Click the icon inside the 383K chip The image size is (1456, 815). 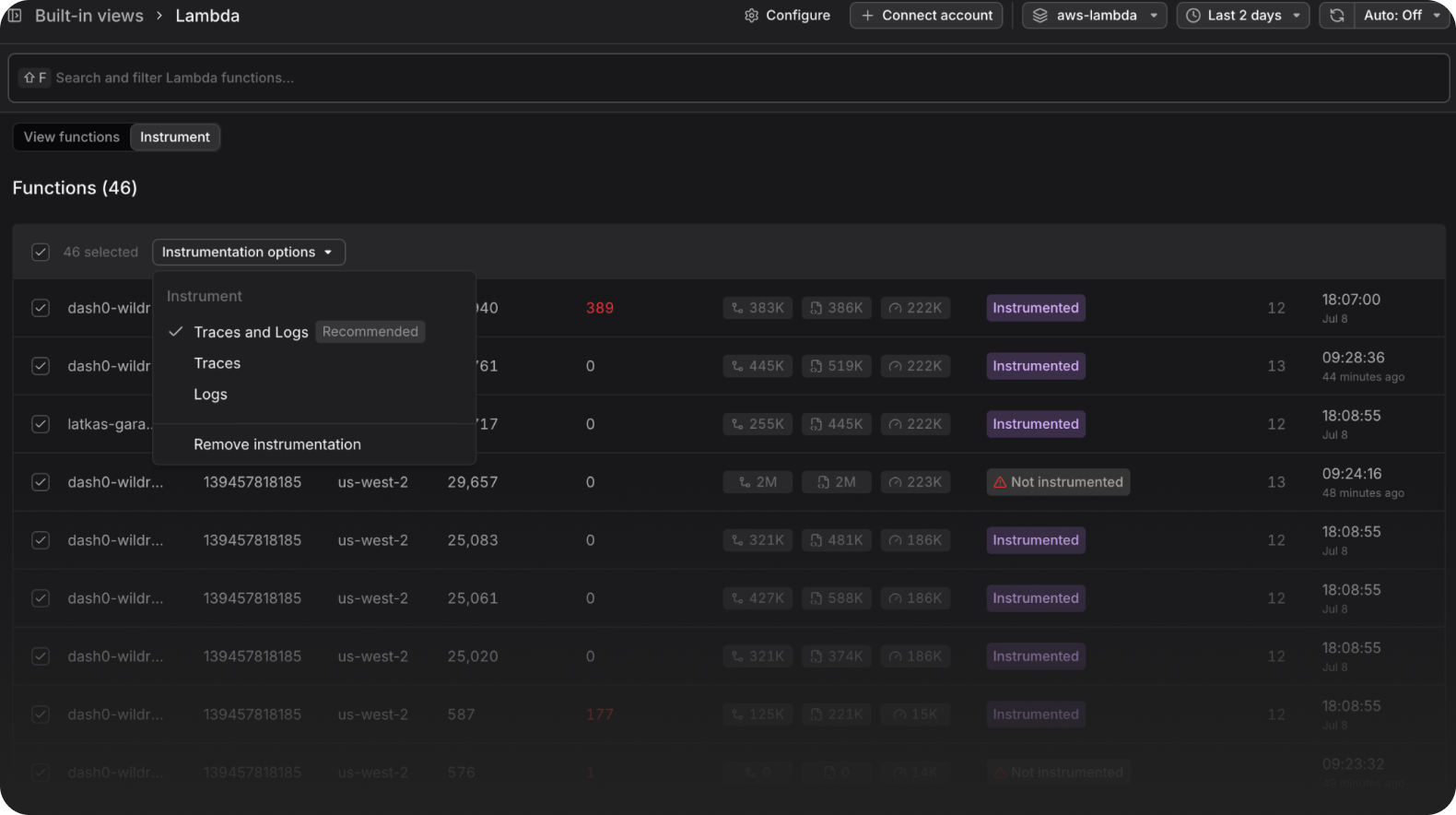click(737, 308)
